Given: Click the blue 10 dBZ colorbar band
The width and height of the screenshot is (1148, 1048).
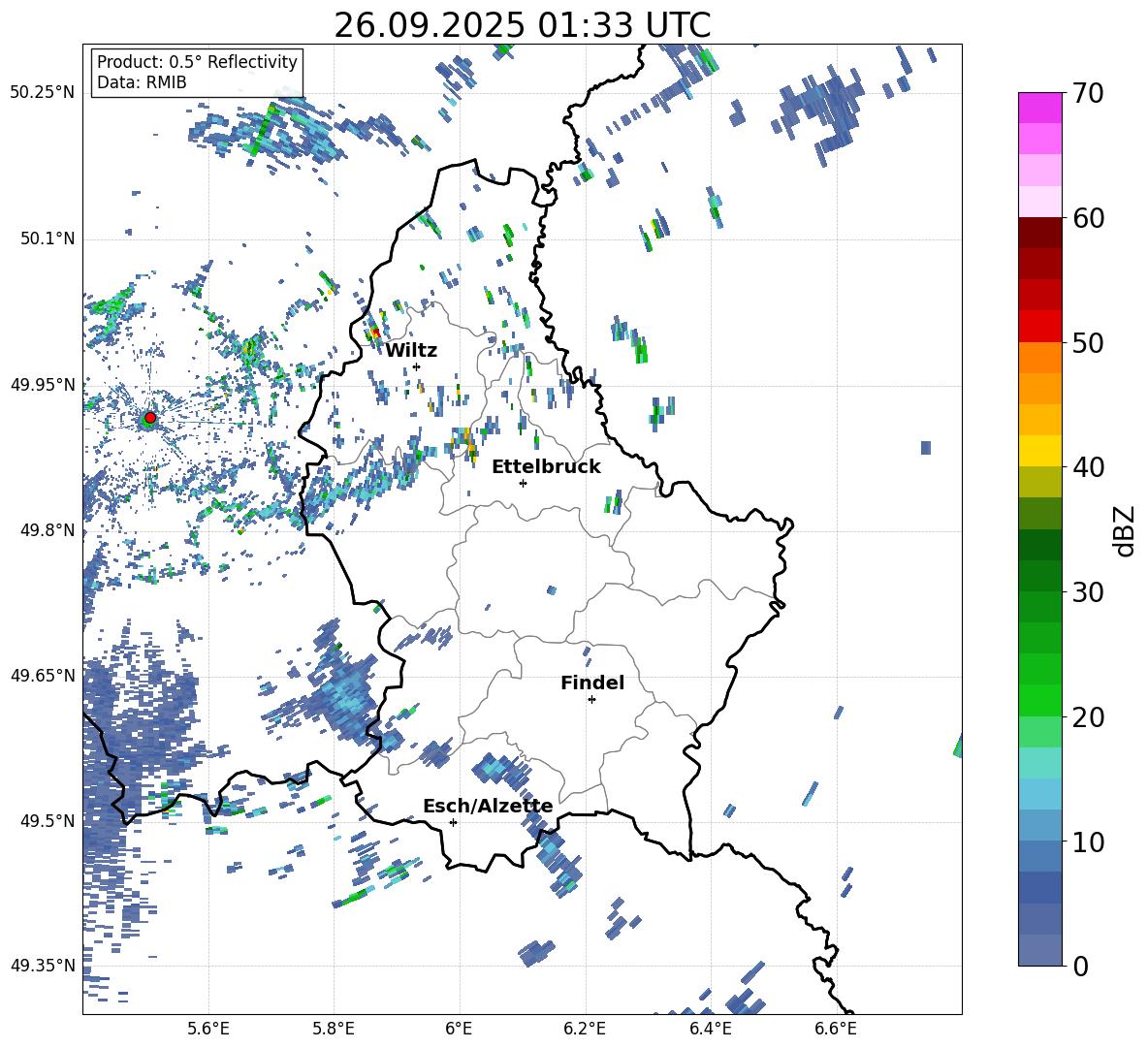Looking at the screenshot, I should tap(1039, 826).
